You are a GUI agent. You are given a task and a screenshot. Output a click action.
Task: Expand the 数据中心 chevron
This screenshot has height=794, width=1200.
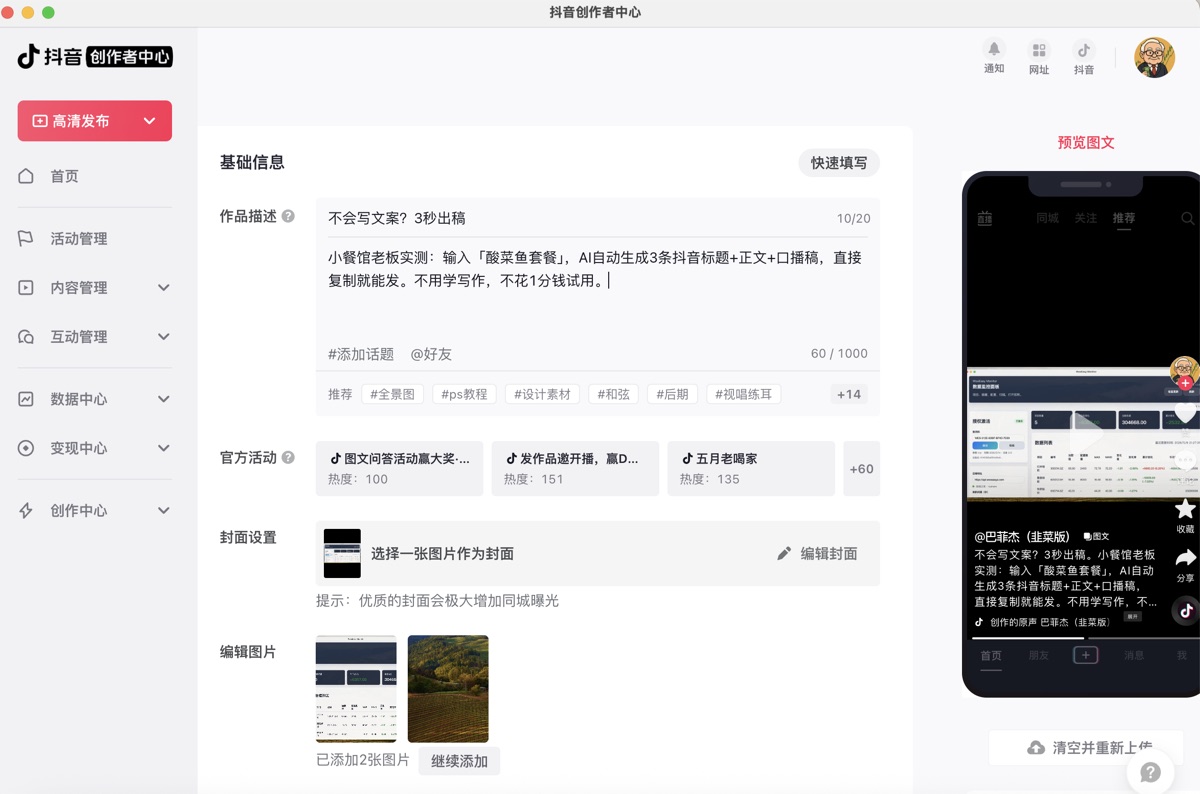(164, 399)
